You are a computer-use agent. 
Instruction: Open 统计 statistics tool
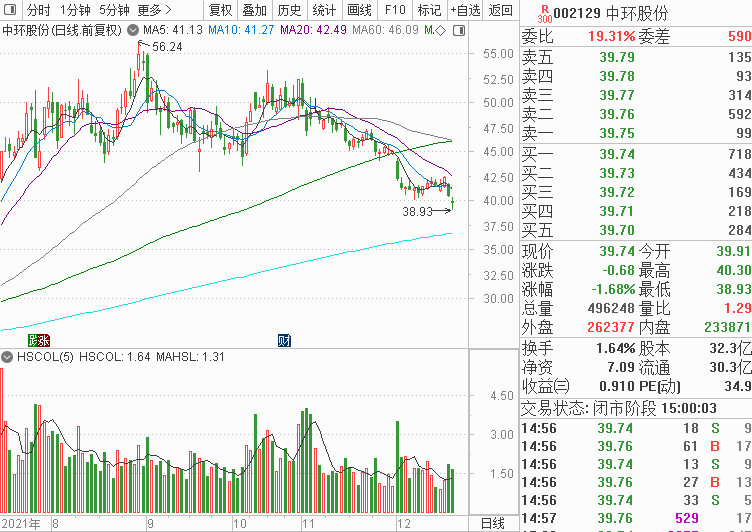(x=324, y=10)
